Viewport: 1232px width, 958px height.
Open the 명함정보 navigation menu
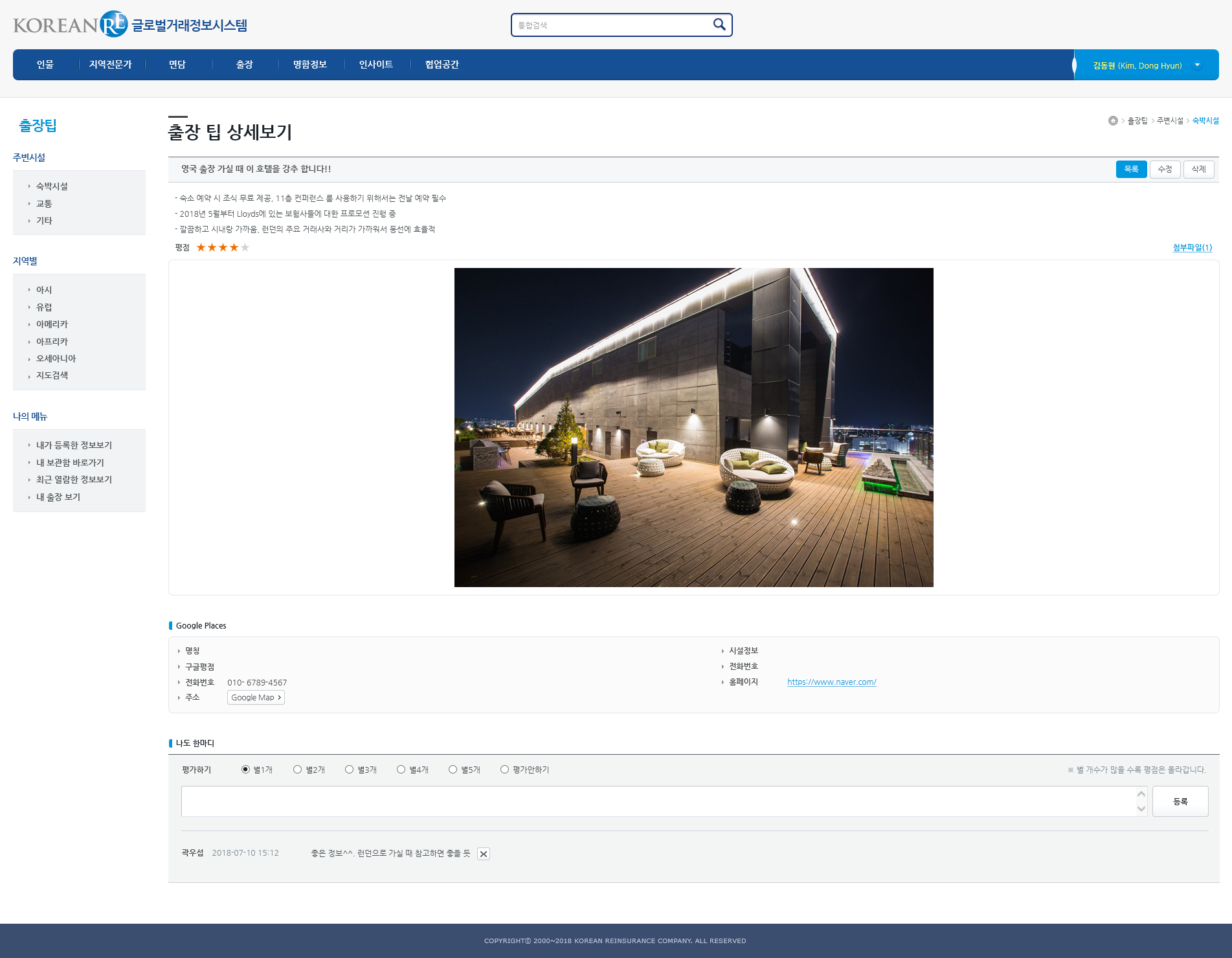point(309,65)
